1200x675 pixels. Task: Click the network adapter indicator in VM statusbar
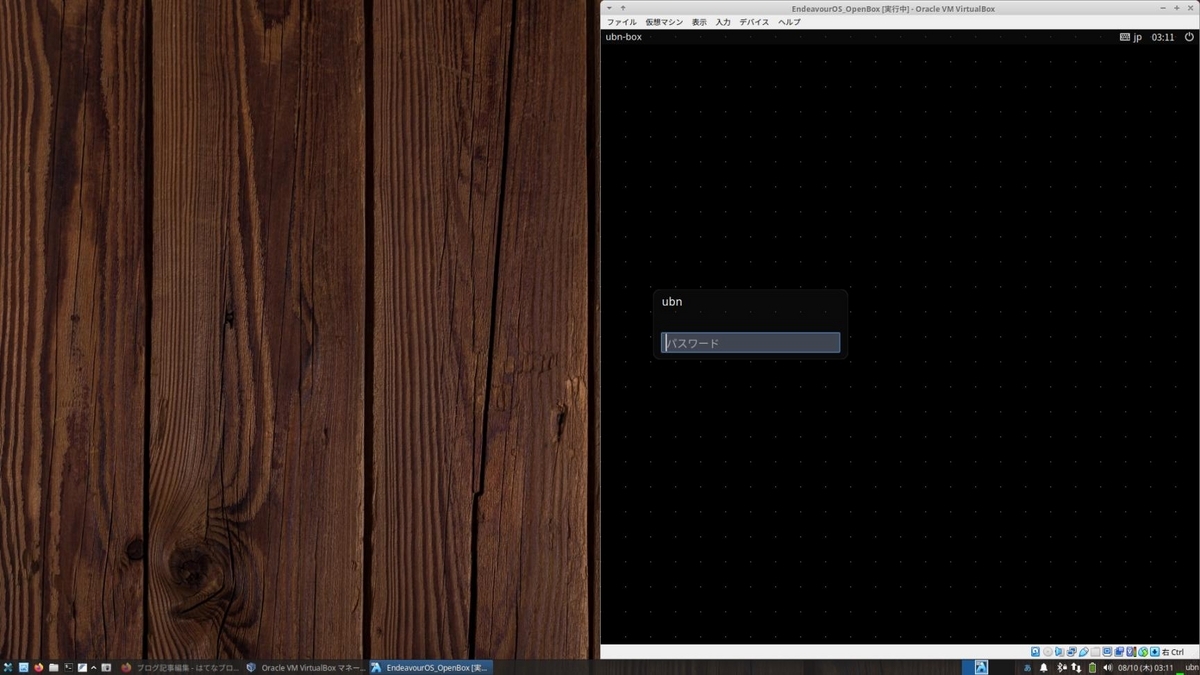(x=1071, y=652)
